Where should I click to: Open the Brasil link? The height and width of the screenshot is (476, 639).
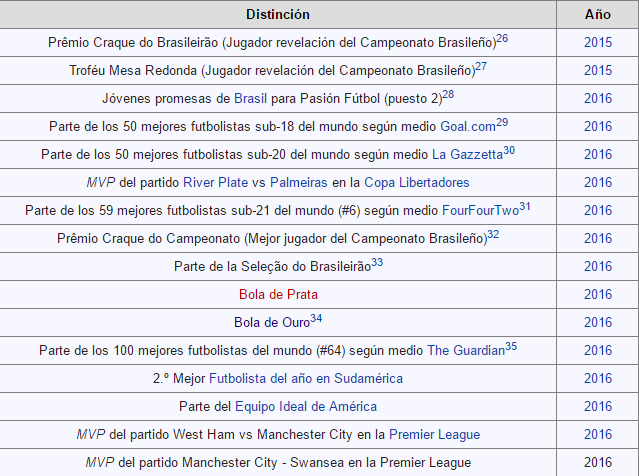251,99
